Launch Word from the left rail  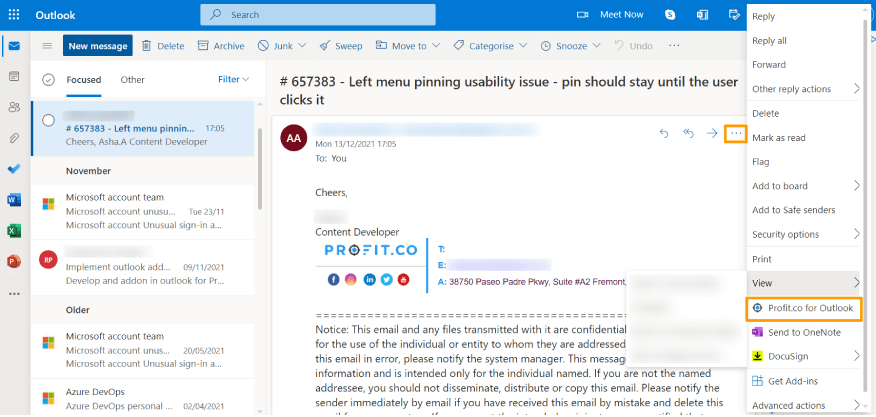point(14,200)
